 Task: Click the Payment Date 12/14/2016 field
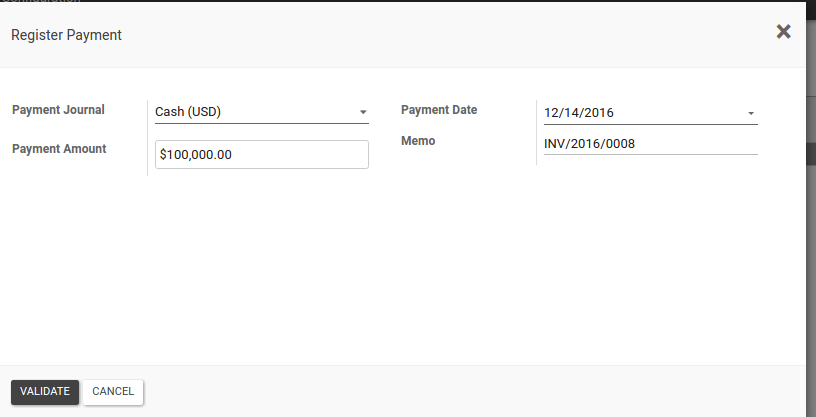pos(640,113)
